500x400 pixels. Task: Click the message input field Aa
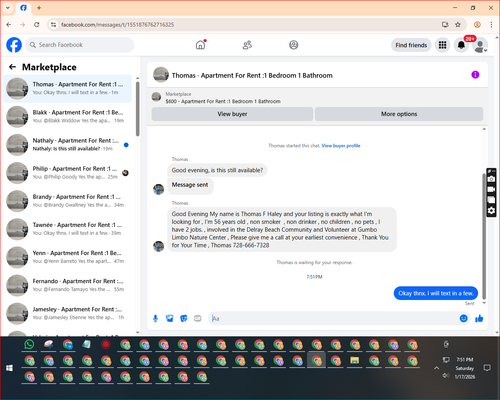pyautogui.click(x=333, y=319)
